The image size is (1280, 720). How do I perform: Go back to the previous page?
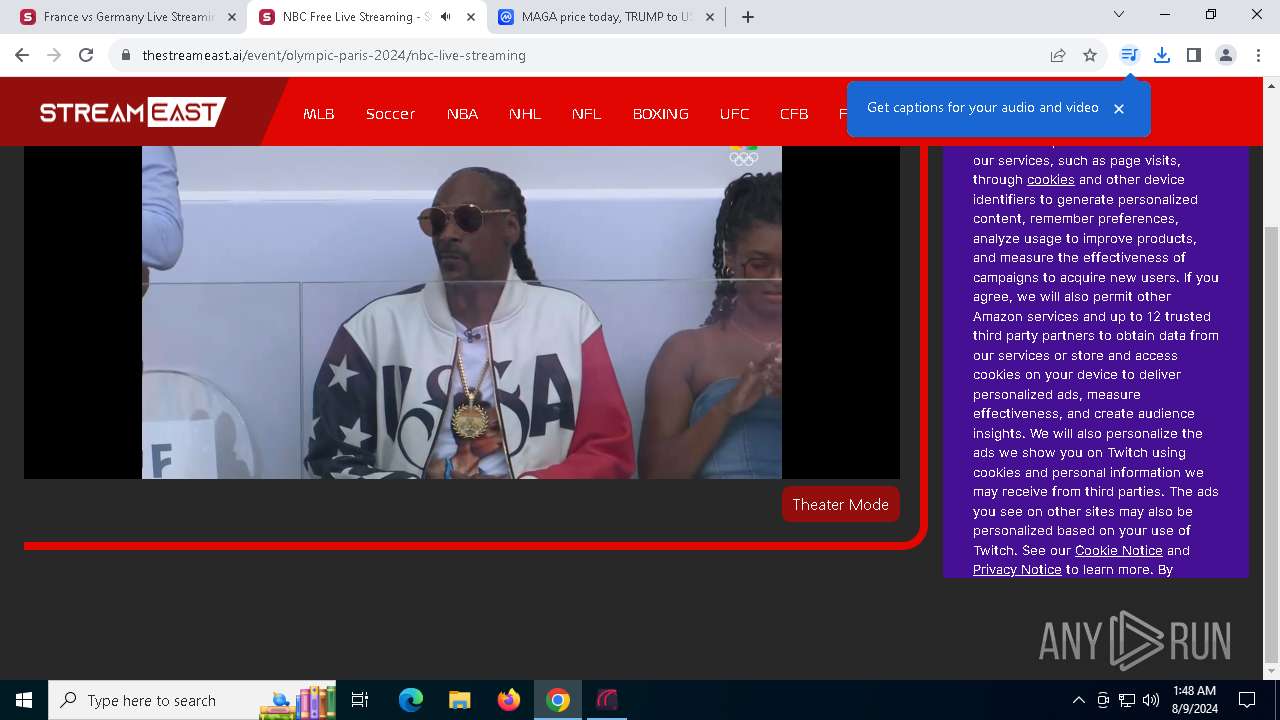(22, 55)
